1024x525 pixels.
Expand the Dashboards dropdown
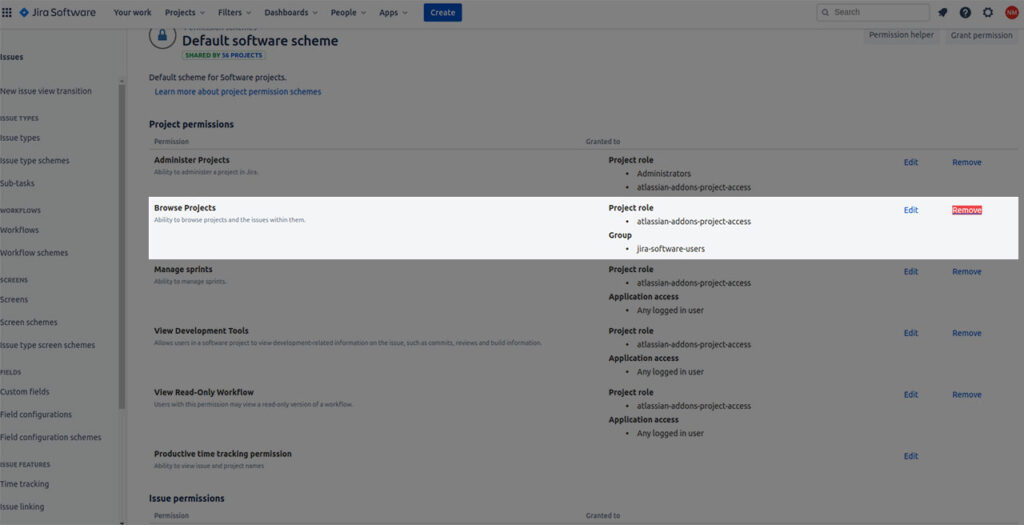(x=291, y=12)
